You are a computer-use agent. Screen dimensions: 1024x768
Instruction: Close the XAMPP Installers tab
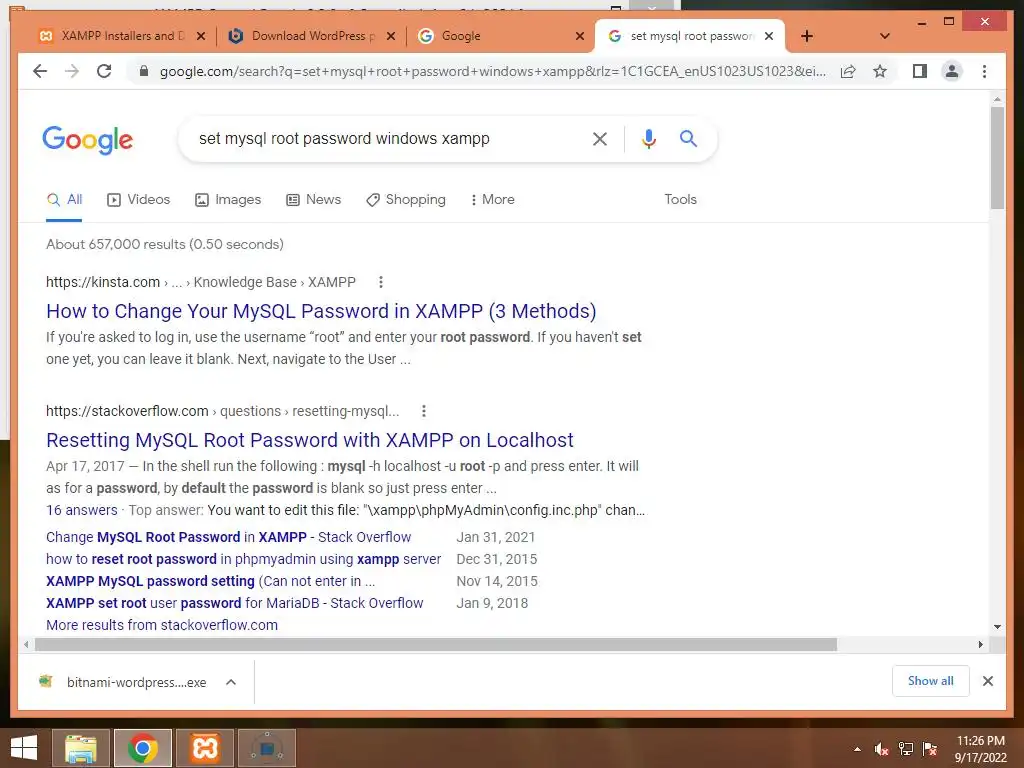[201, 36]
